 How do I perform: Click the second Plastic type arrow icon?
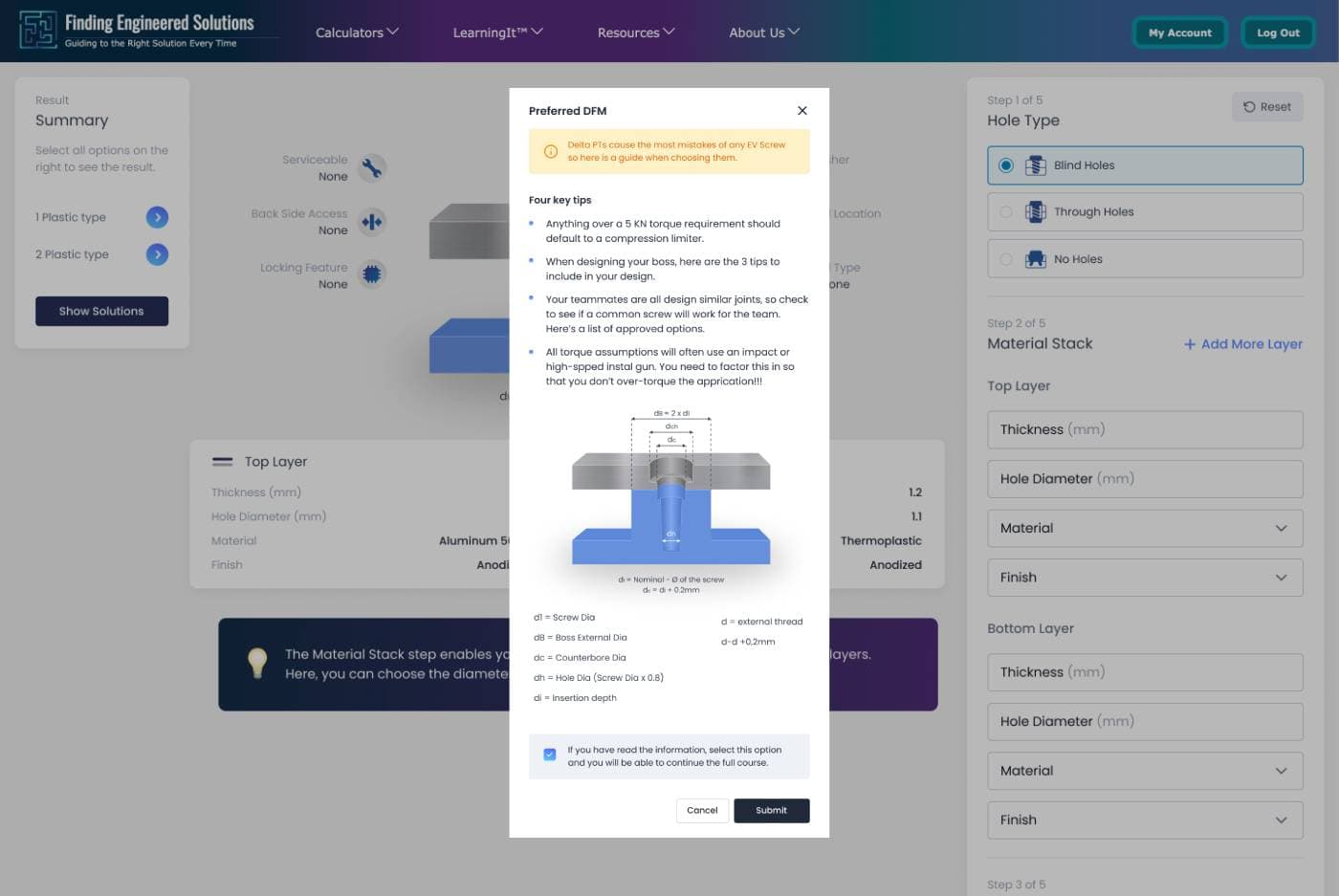(x=157, y=254)
